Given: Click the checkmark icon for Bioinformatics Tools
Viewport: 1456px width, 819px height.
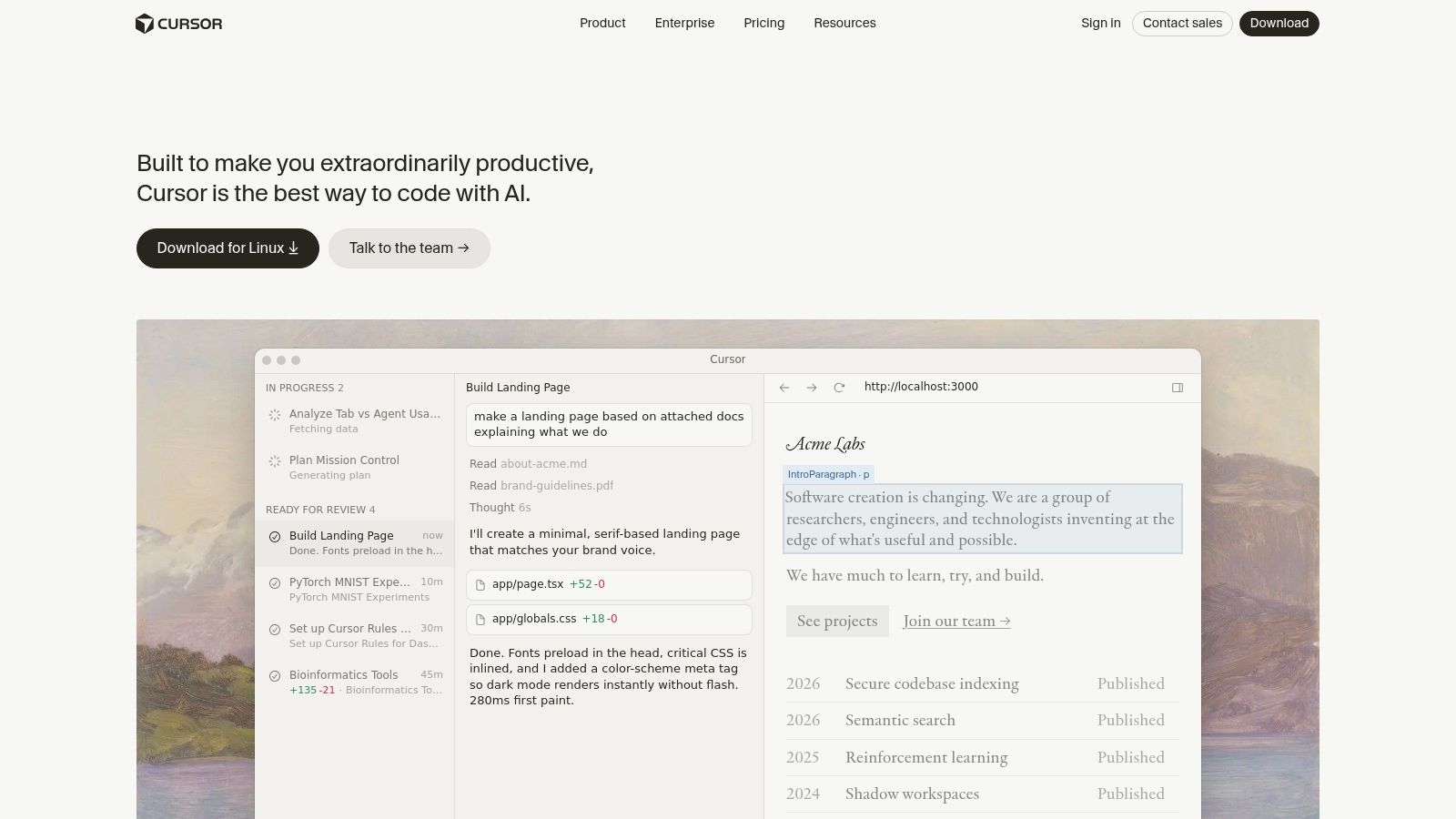Looking at the screenshot, I should click(275, 676).
